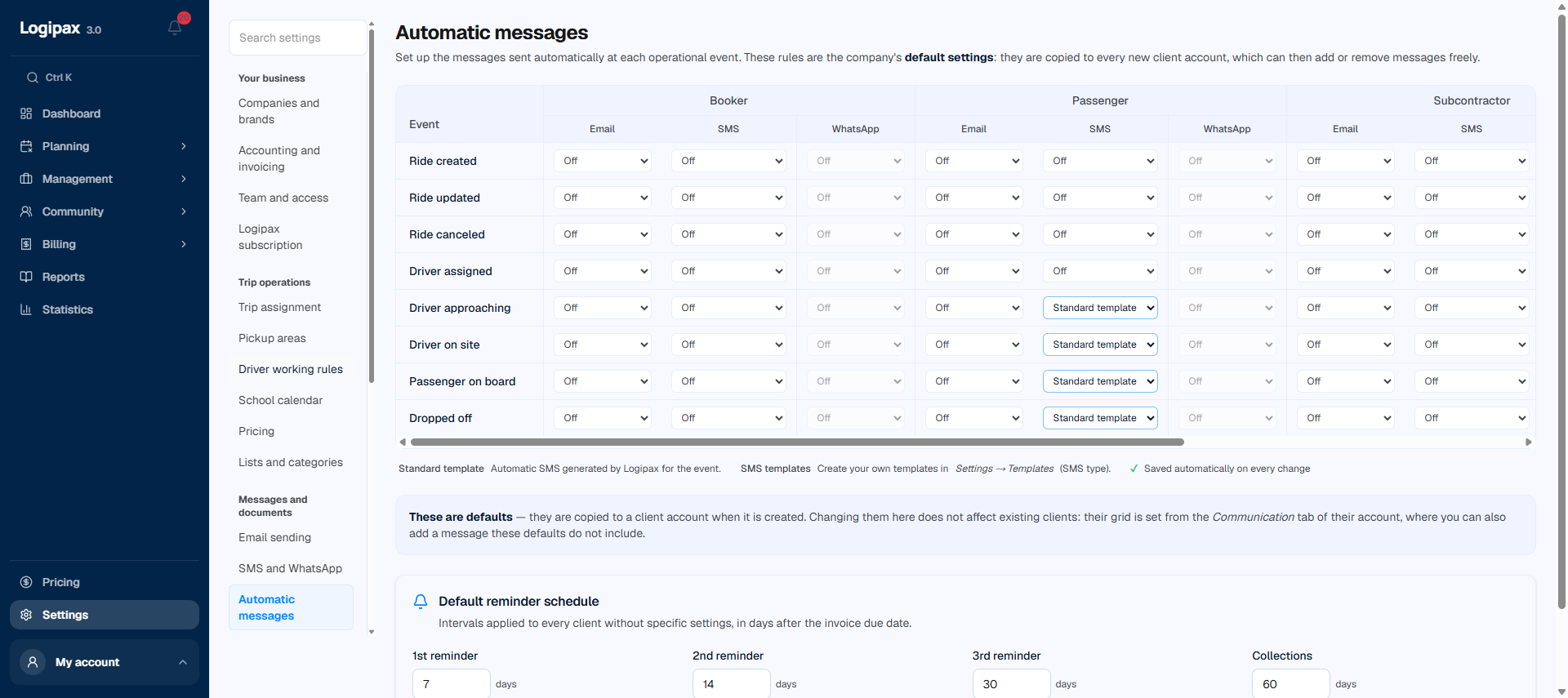The width and height of the screenshot is (1568, 698).
Task: Open Passenger SMS dropdown for Driver approaching
Action: (1100, 308)
